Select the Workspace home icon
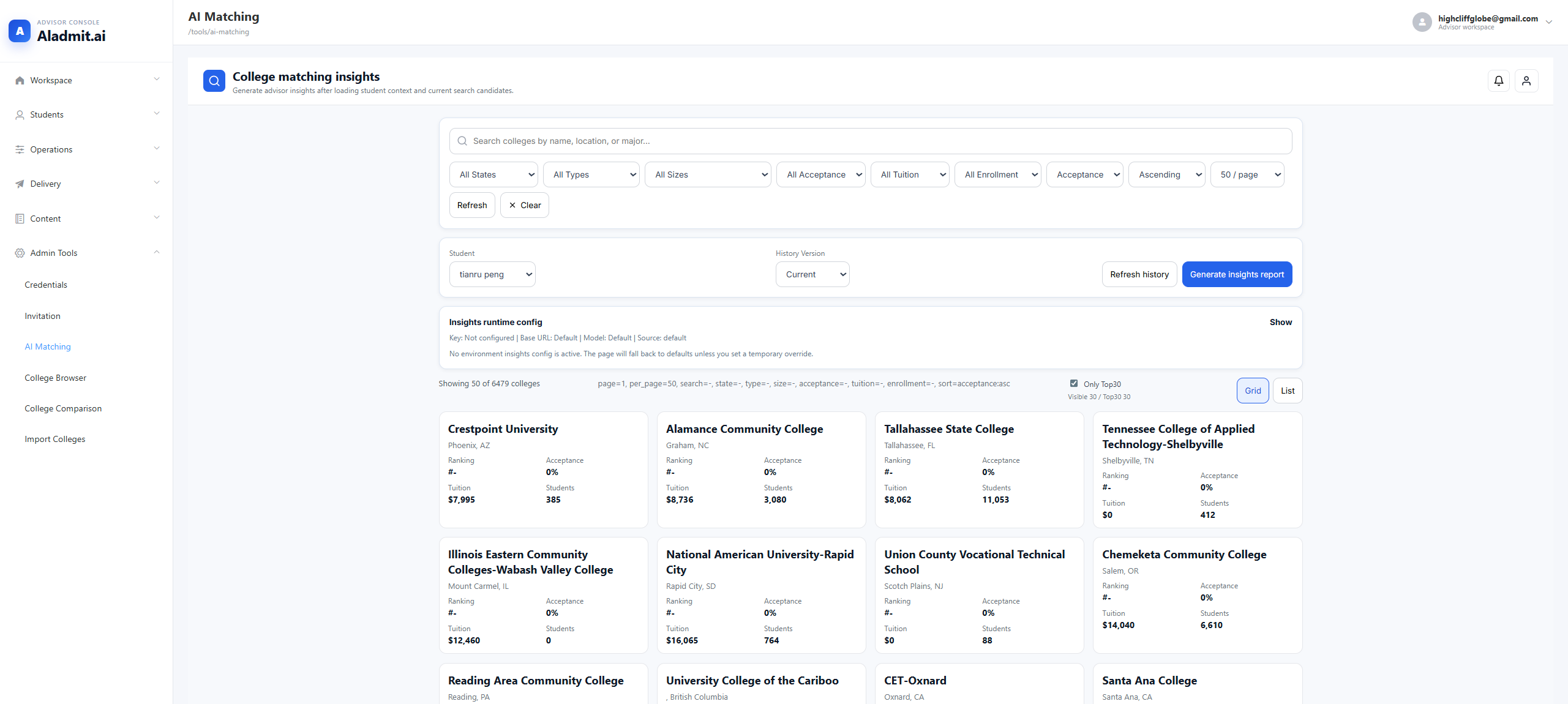The width and height of the screenshot is (1568, 704). point(19,80)
